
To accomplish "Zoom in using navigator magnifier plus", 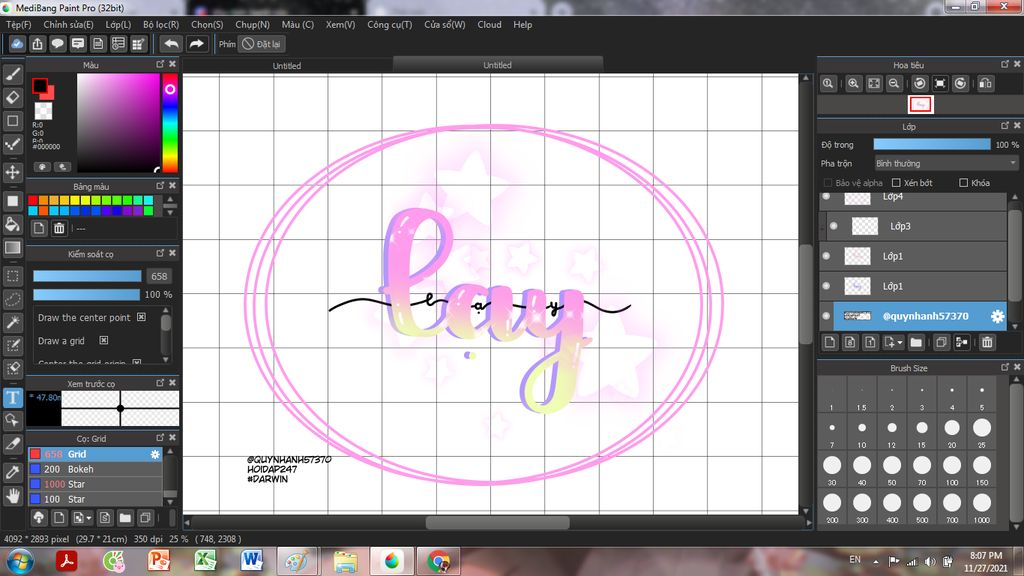I will [x=853, y=84].
